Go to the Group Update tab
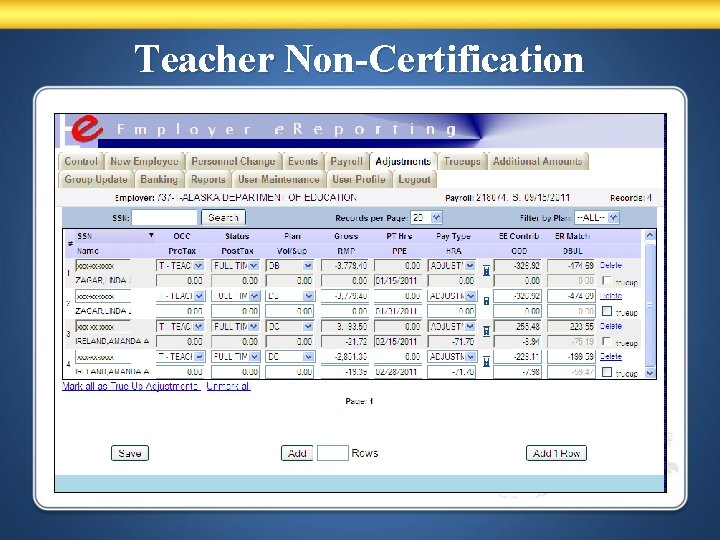 [x=96, y=179]
